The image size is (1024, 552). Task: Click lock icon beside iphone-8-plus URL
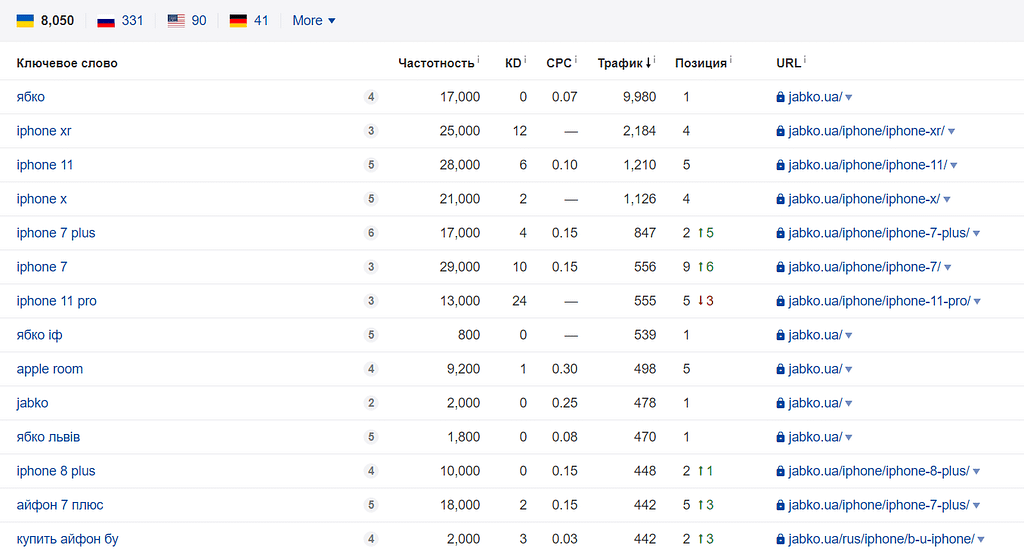click(780, 470)
